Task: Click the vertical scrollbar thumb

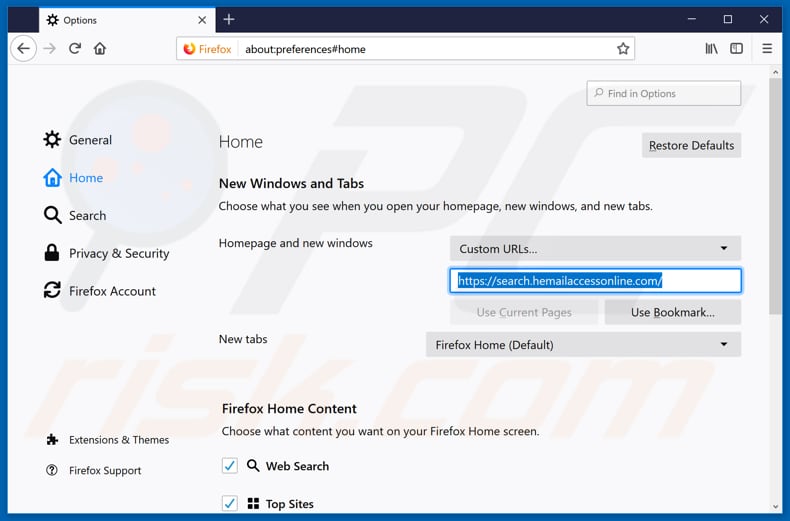Action: pos(775,197)
